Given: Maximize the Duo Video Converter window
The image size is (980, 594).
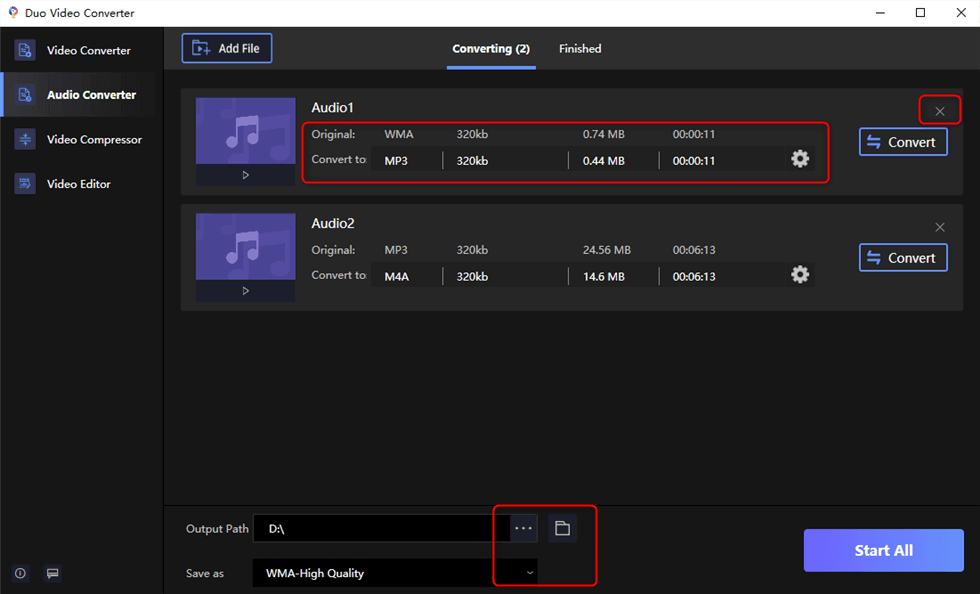Looking at the screenshot, I should point(921,13).
